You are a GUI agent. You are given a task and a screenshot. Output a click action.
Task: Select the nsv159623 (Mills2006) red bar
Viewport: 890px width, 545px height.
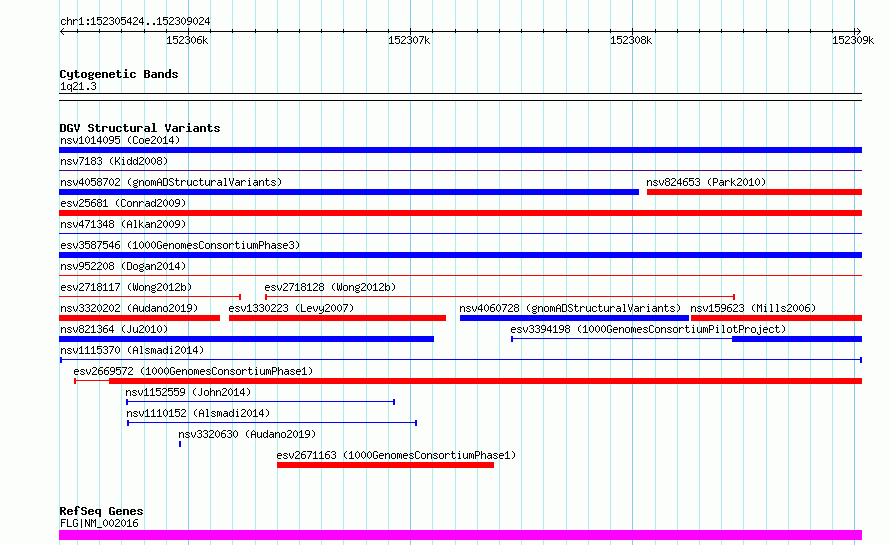pos(776,318)
